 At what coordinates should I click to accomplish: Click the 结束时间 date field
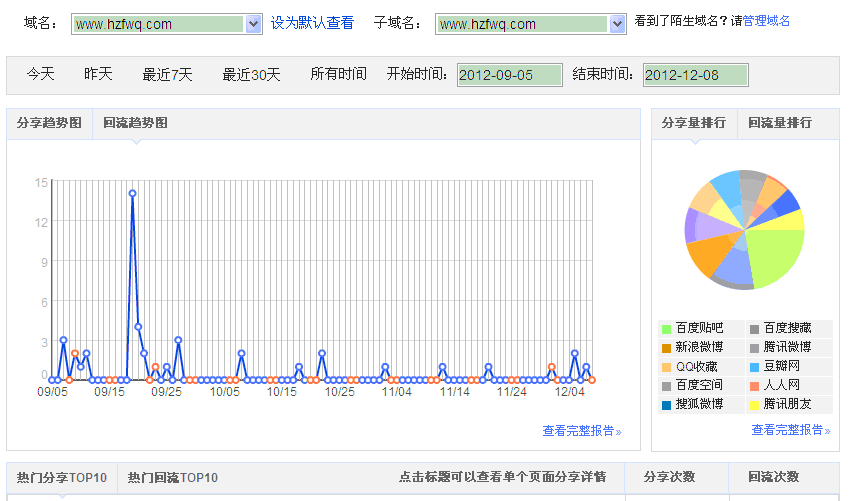pyautogui.click(x=695, y=75)
